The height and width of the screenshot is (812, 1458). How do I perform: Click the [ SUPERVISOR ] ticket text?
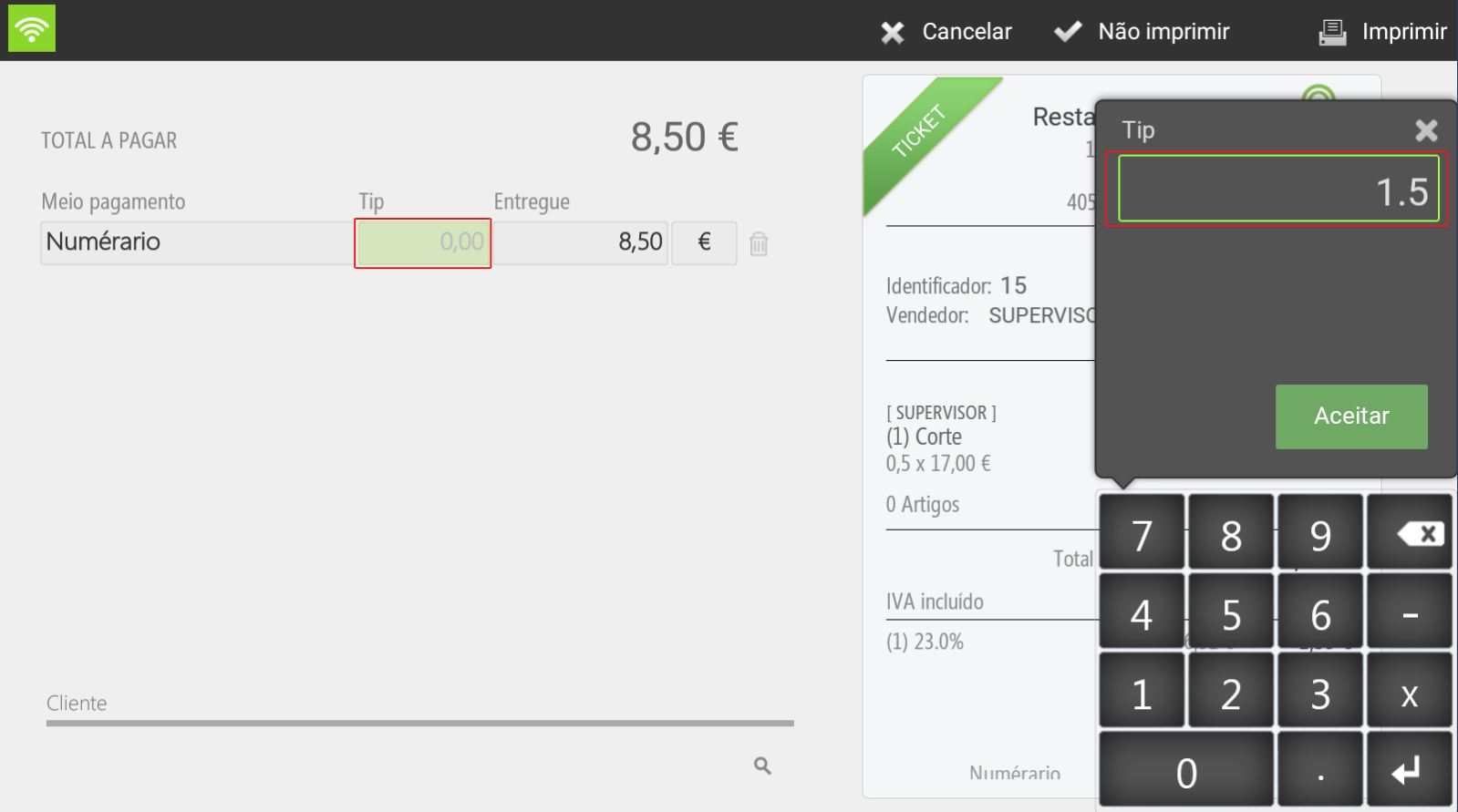941,413
